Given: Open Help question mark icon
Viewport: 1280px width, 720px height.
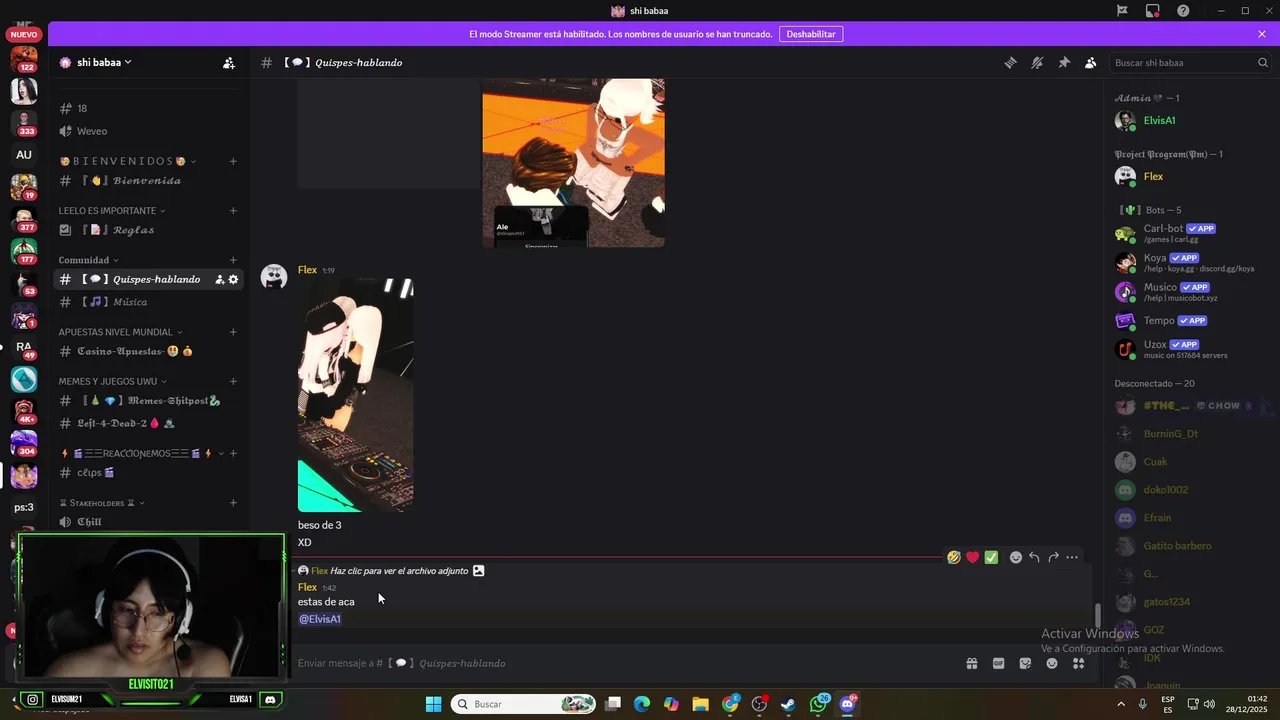Looking at the screenshot, I should point(1183,11).
